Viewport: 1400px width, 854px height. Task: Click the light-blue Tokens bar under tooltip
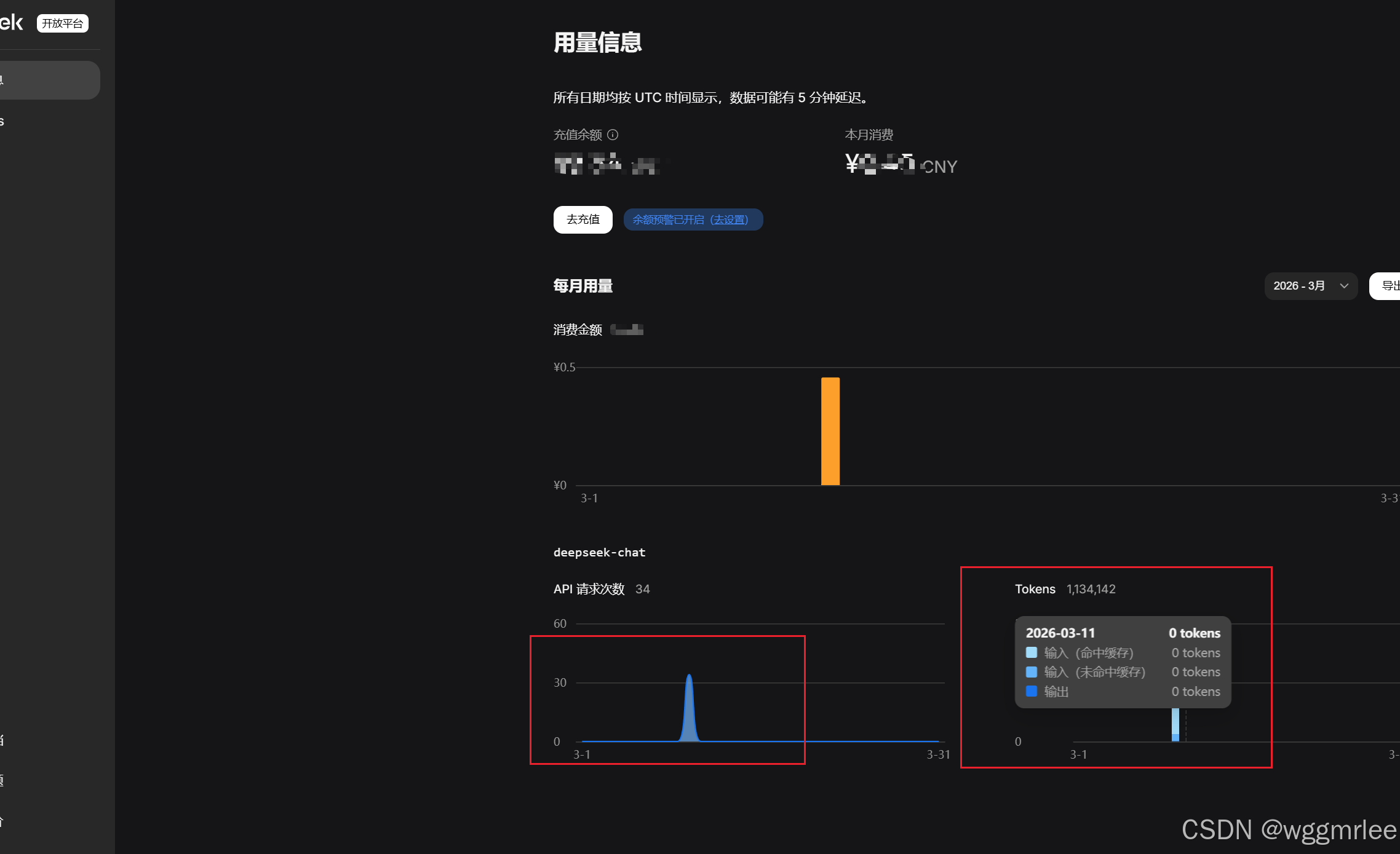click(x=1175, y=722)
